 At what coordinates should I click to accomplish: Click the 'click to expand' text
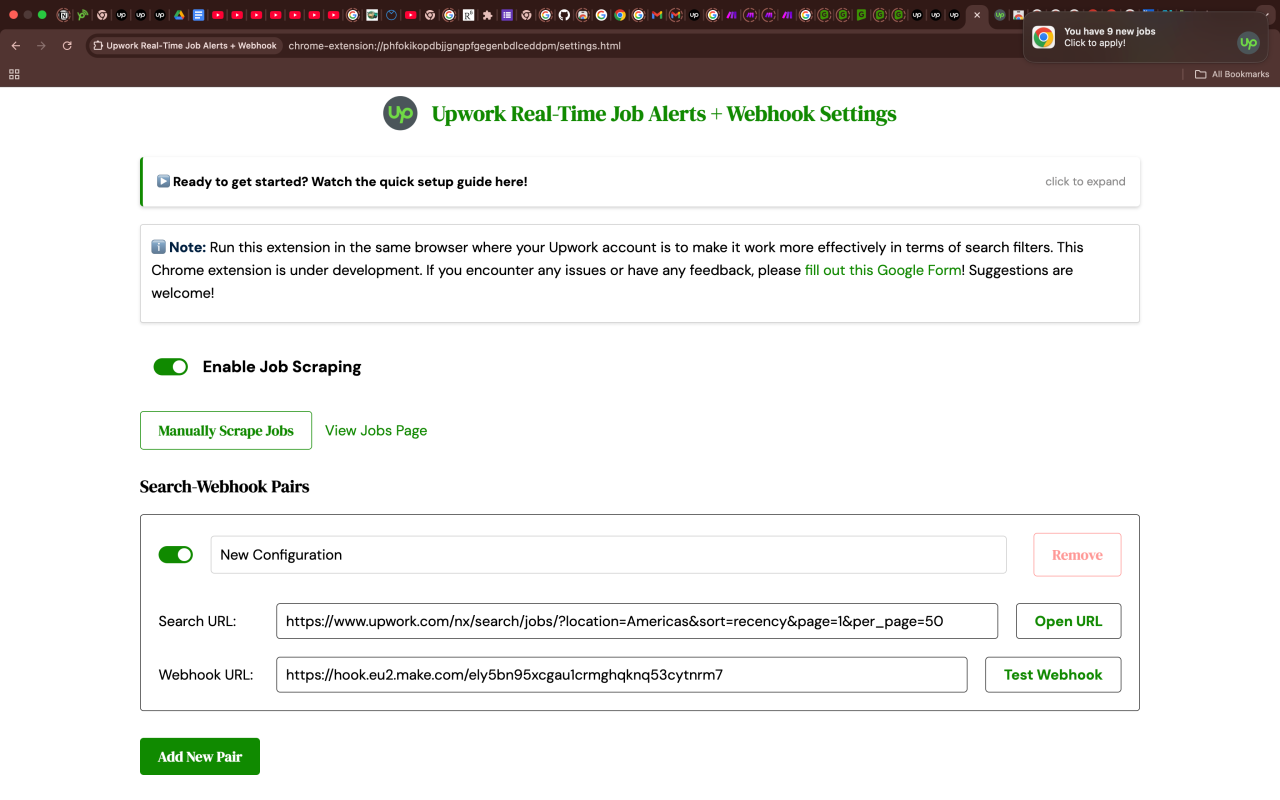point(1085,182)
